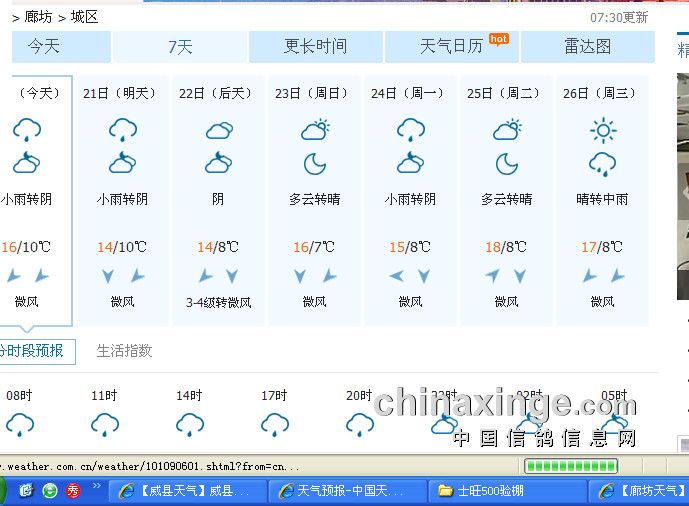Click the 廊坊 breadcrumb link
Image resolution: width=689 pixels, height=506 pixels.
[x=38, y=17]
